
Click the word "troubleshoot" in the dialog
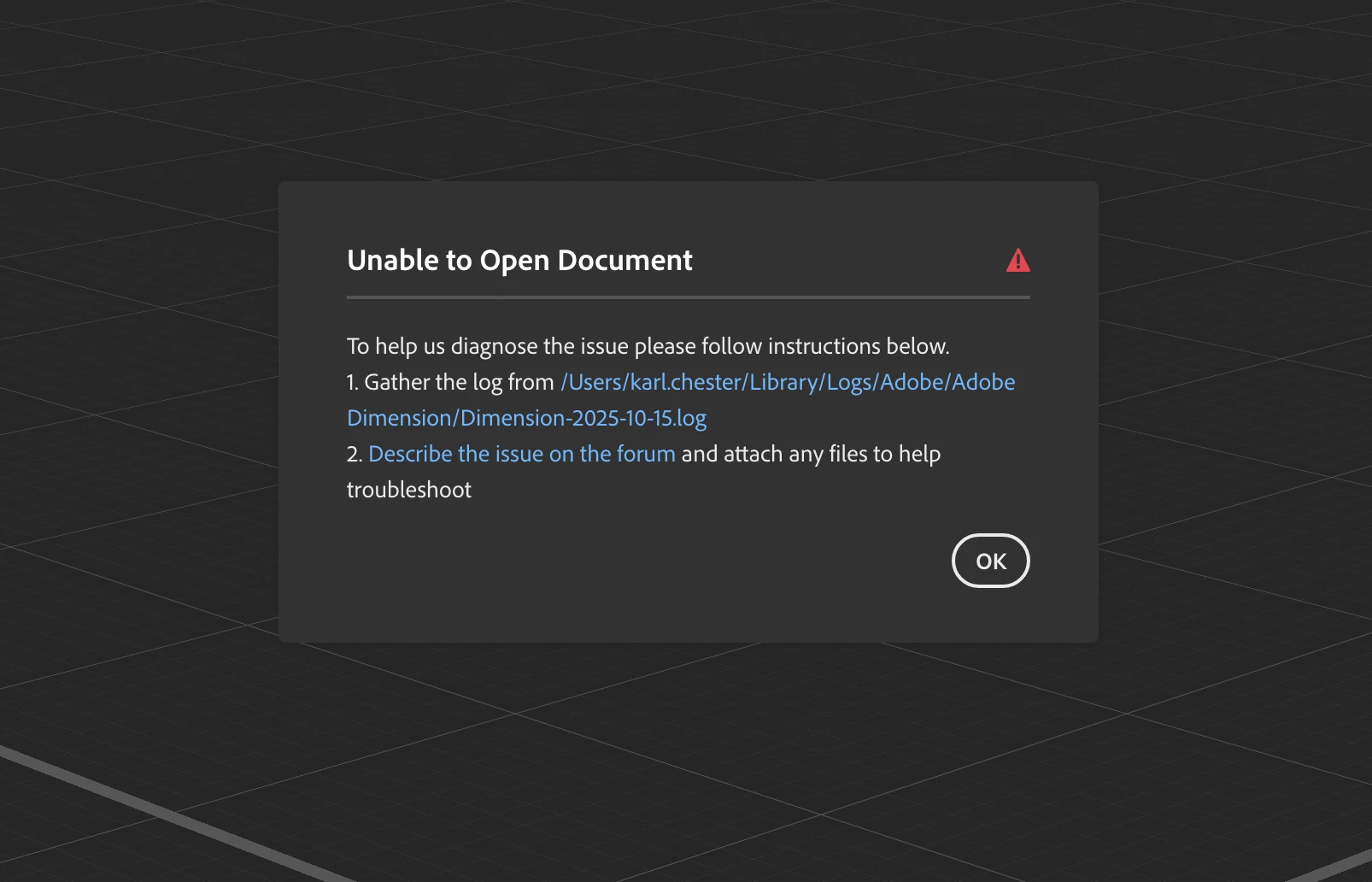point(409,490)
